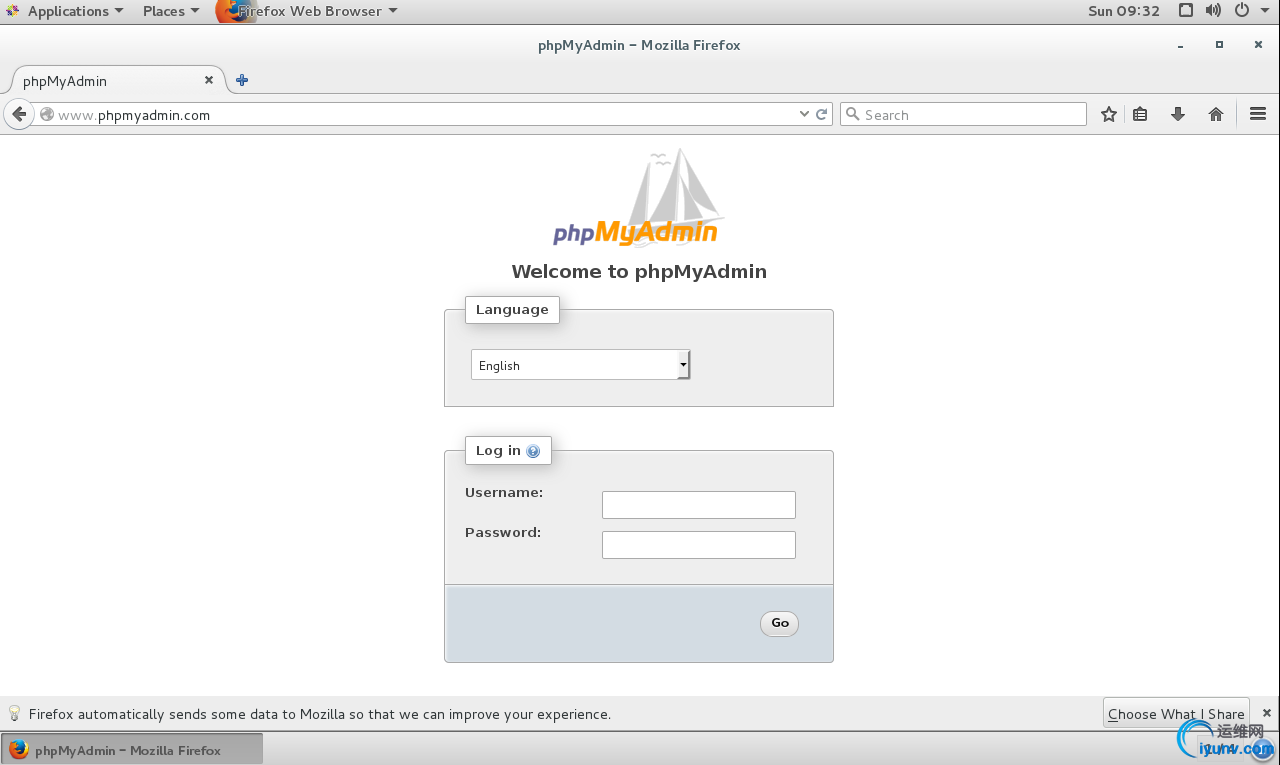Click the bookmark star icon
Image resolution: width=1280 pixels, height=765 pixels.
pos(1109,114)
